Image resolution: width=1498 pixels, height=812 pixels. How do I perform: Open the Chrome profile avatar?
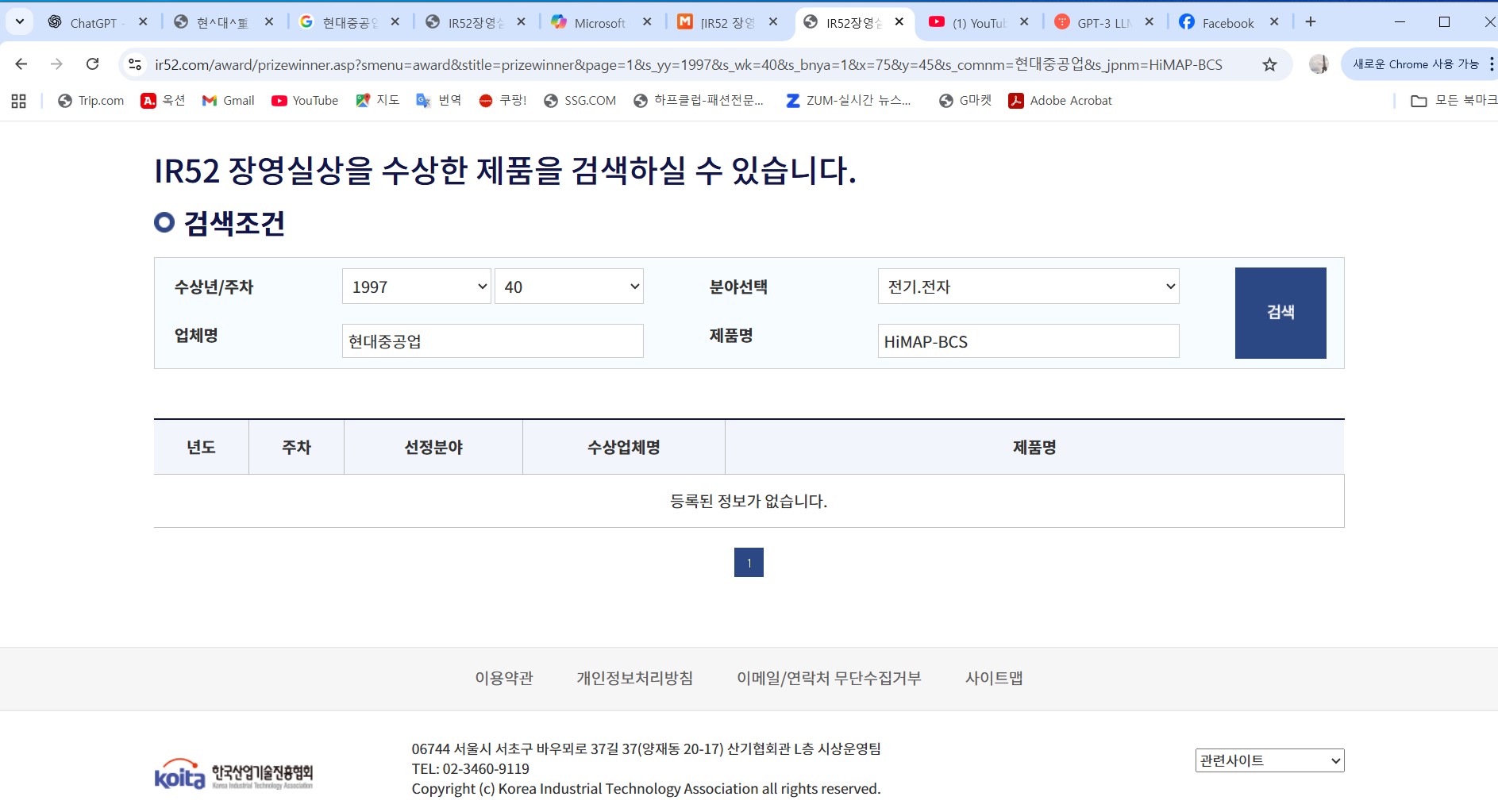[1319, 64]
